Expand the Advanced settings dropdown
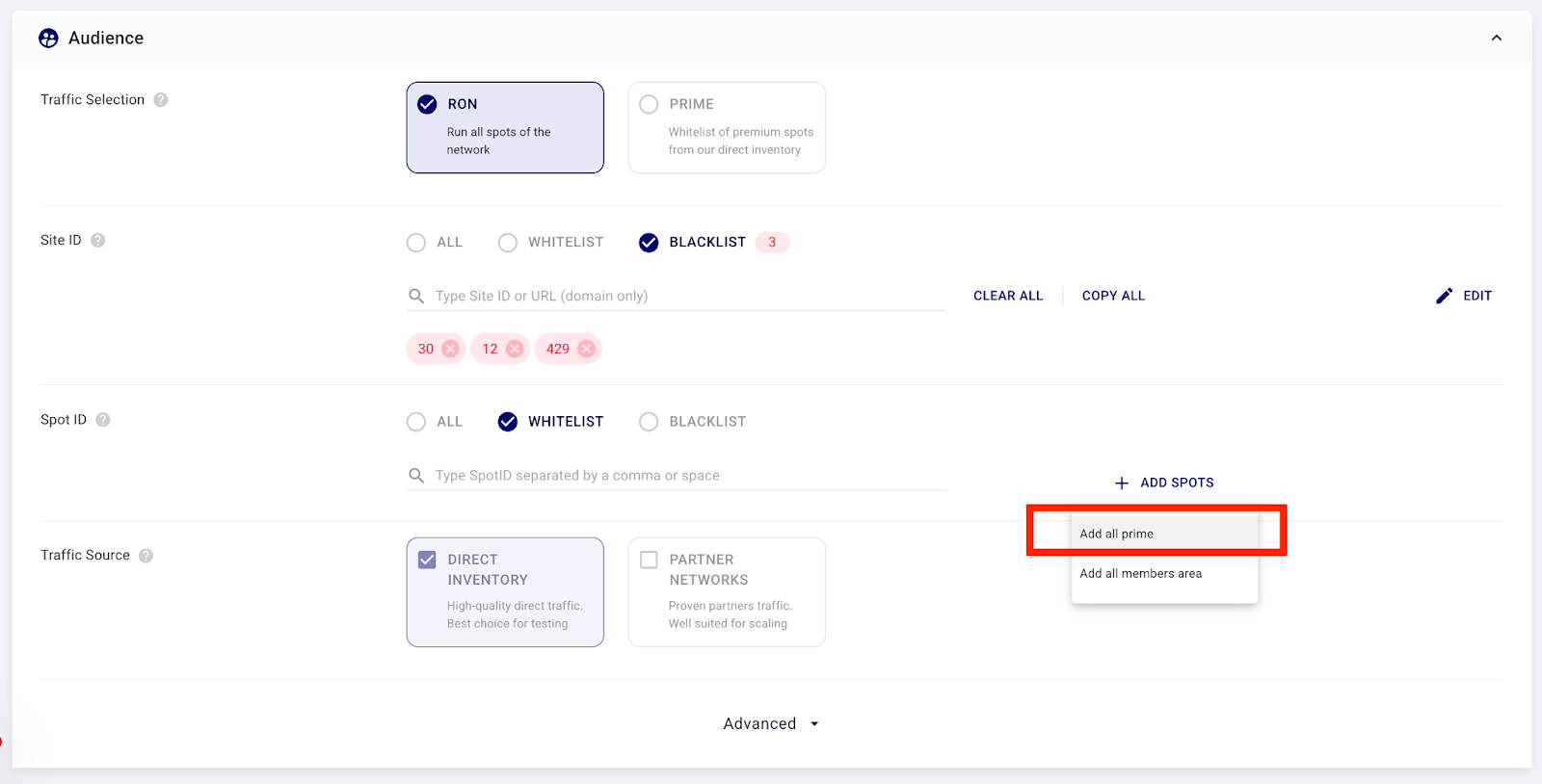 771,723
